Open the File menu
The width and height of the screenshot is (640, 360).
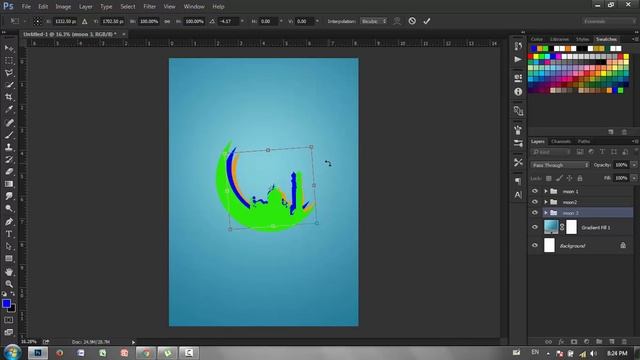pyautogui.click(x=26, y=7)
